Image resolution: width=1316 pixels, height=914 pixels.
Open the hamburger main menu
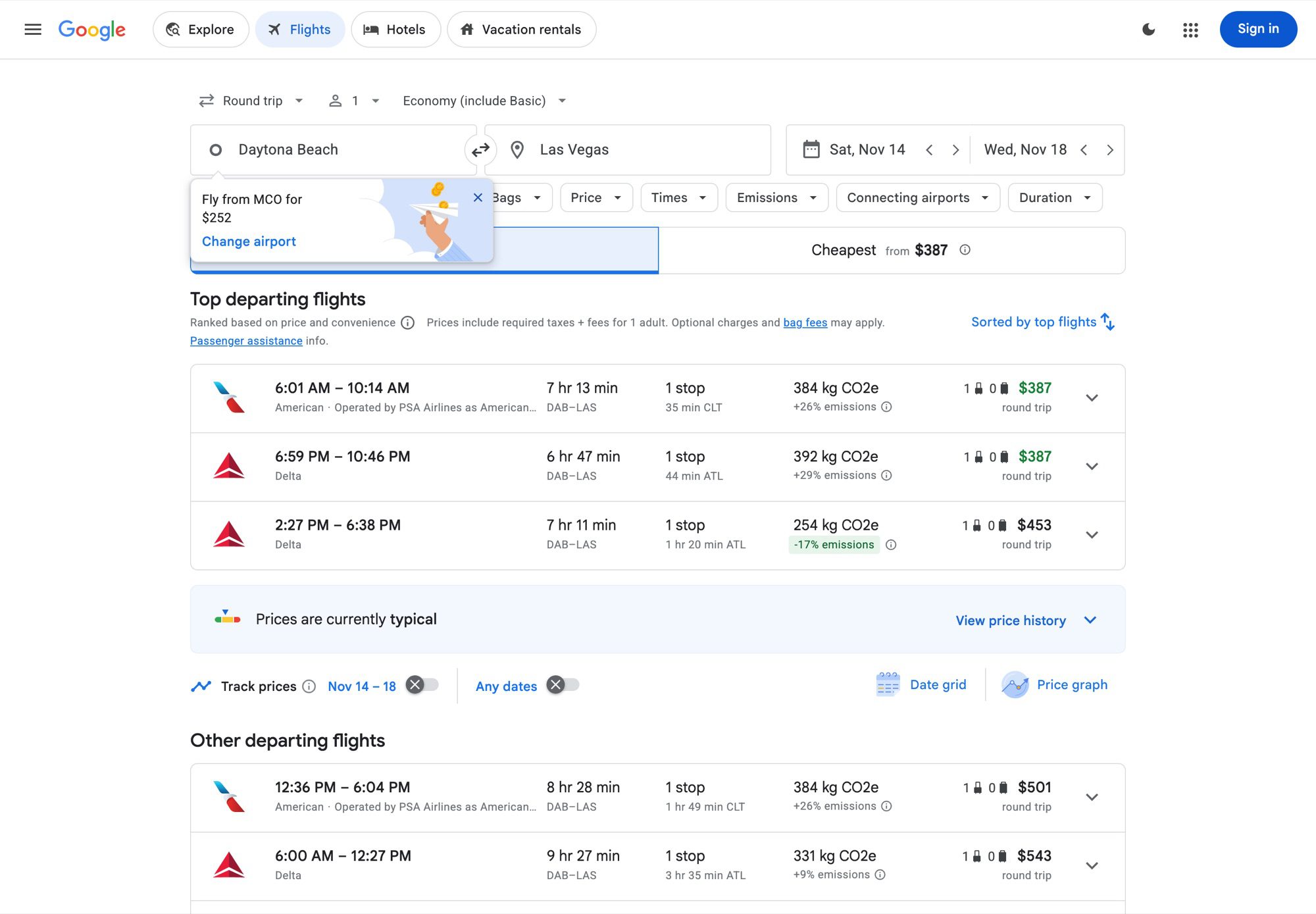[x=33, y=29]
